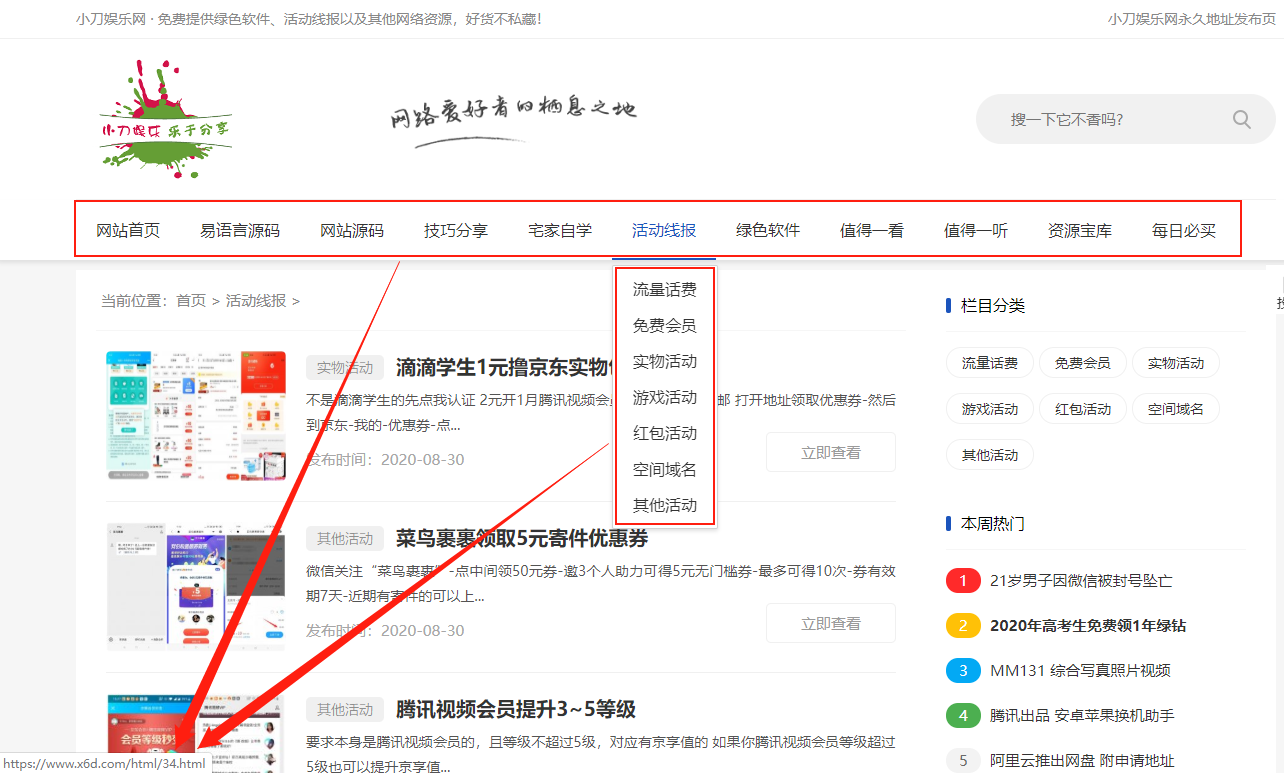
Task: Open the 小刀娱乐 site logo
Action: point(166,118)
